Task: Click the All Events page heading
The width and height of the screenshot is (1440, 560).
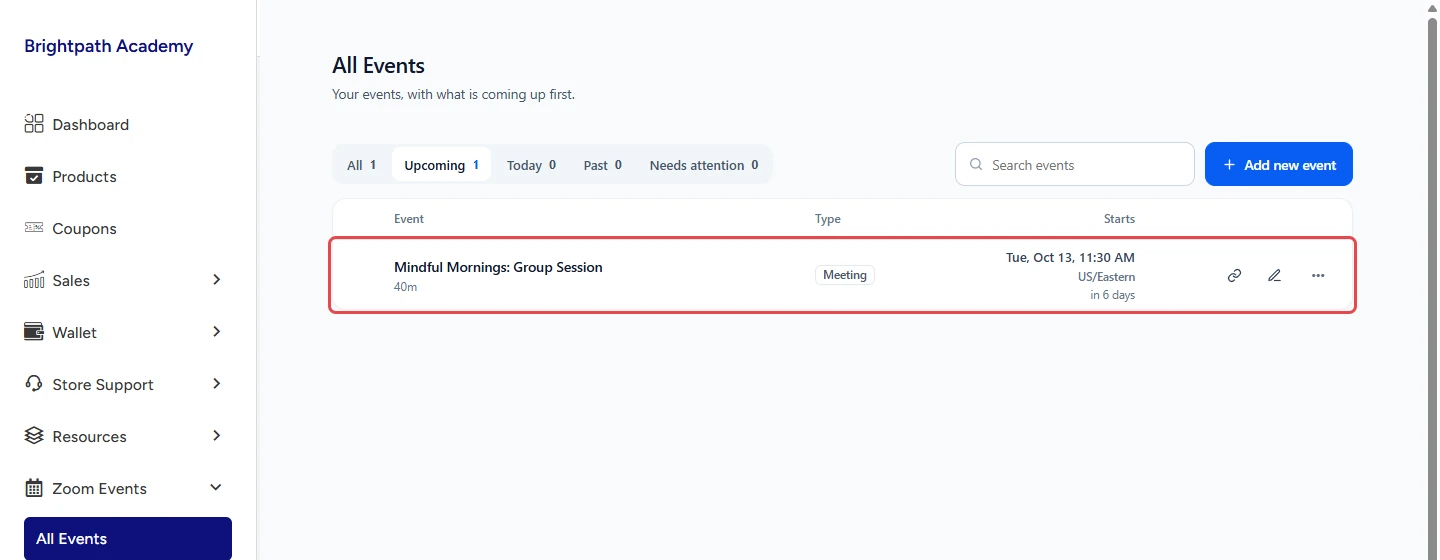Action: click(x=378, y=66)
